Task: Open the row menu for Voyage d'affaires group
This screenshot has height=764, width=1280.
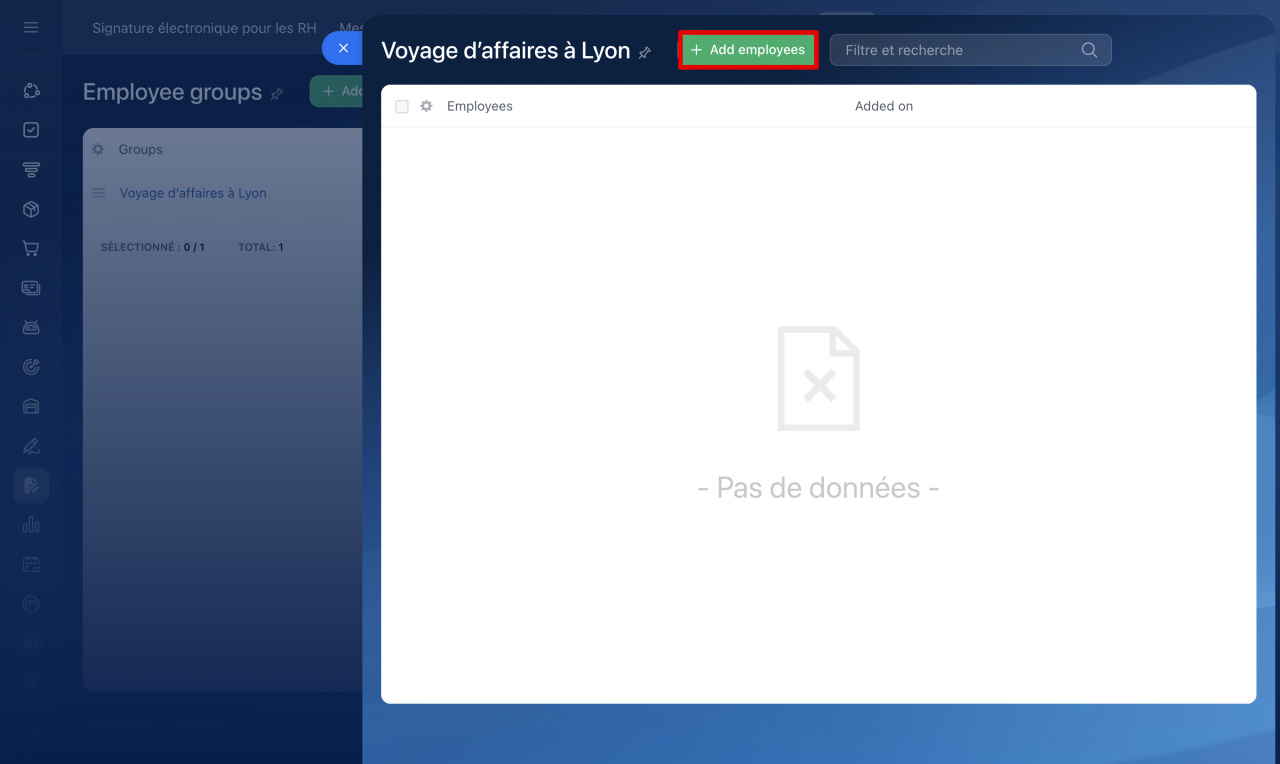Action: 99,193
